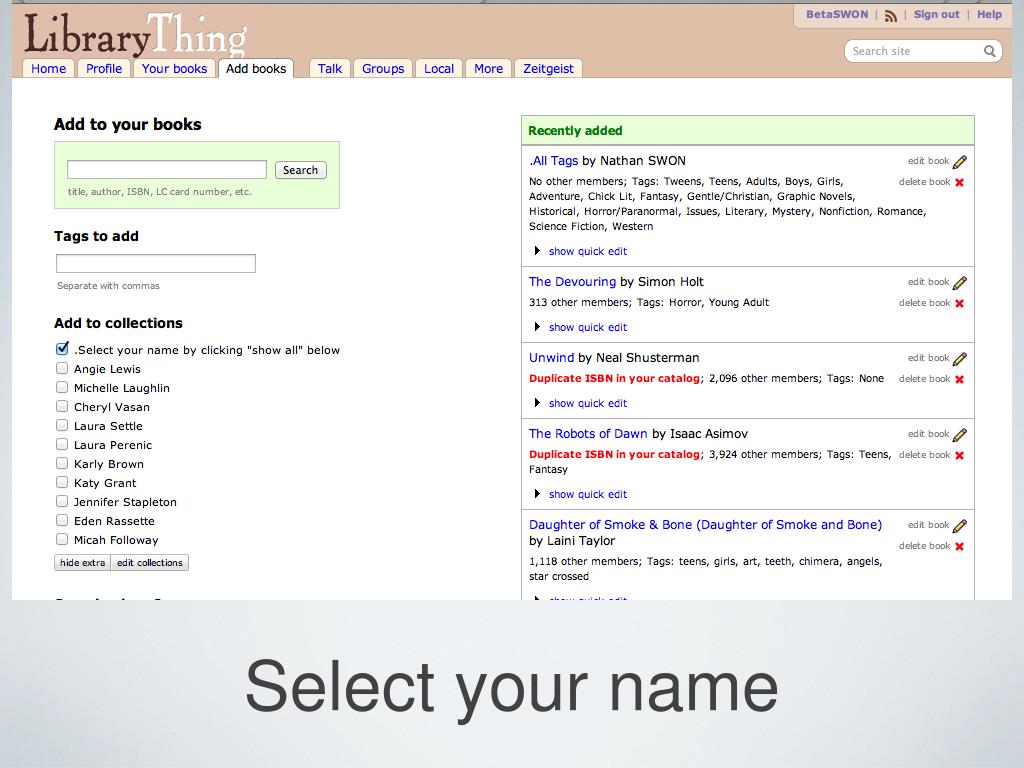The image size is (1024, 768).
Task: Switch to the Your books tab
Action: (x=174, y=69)
